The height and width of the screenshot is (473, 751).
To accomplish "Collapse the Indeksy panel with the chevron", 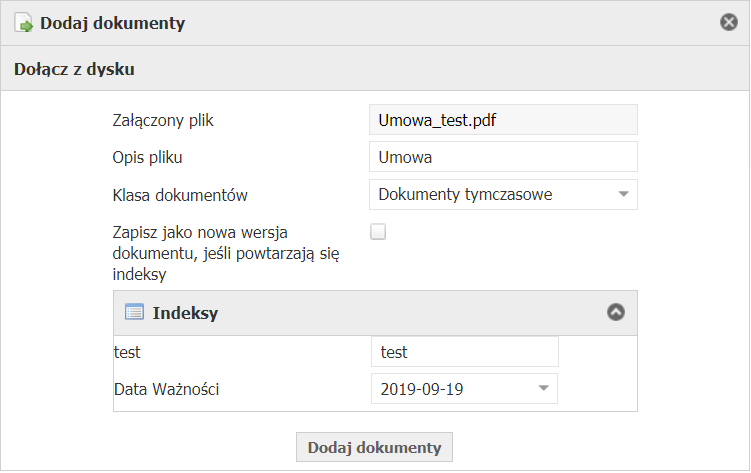I will [x=616, y=312].
